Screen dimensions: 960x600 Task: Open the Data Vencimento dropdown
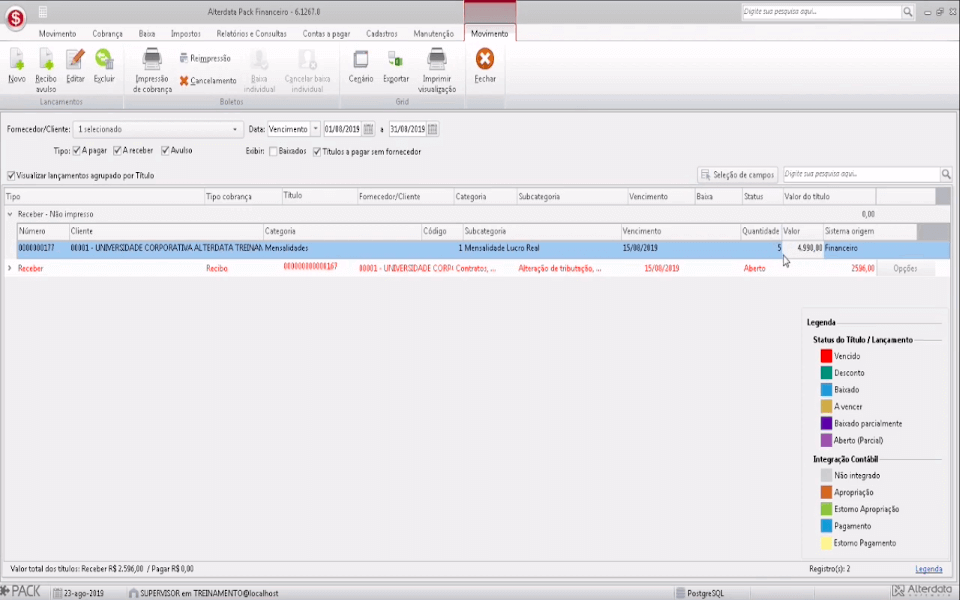(315, 129)
